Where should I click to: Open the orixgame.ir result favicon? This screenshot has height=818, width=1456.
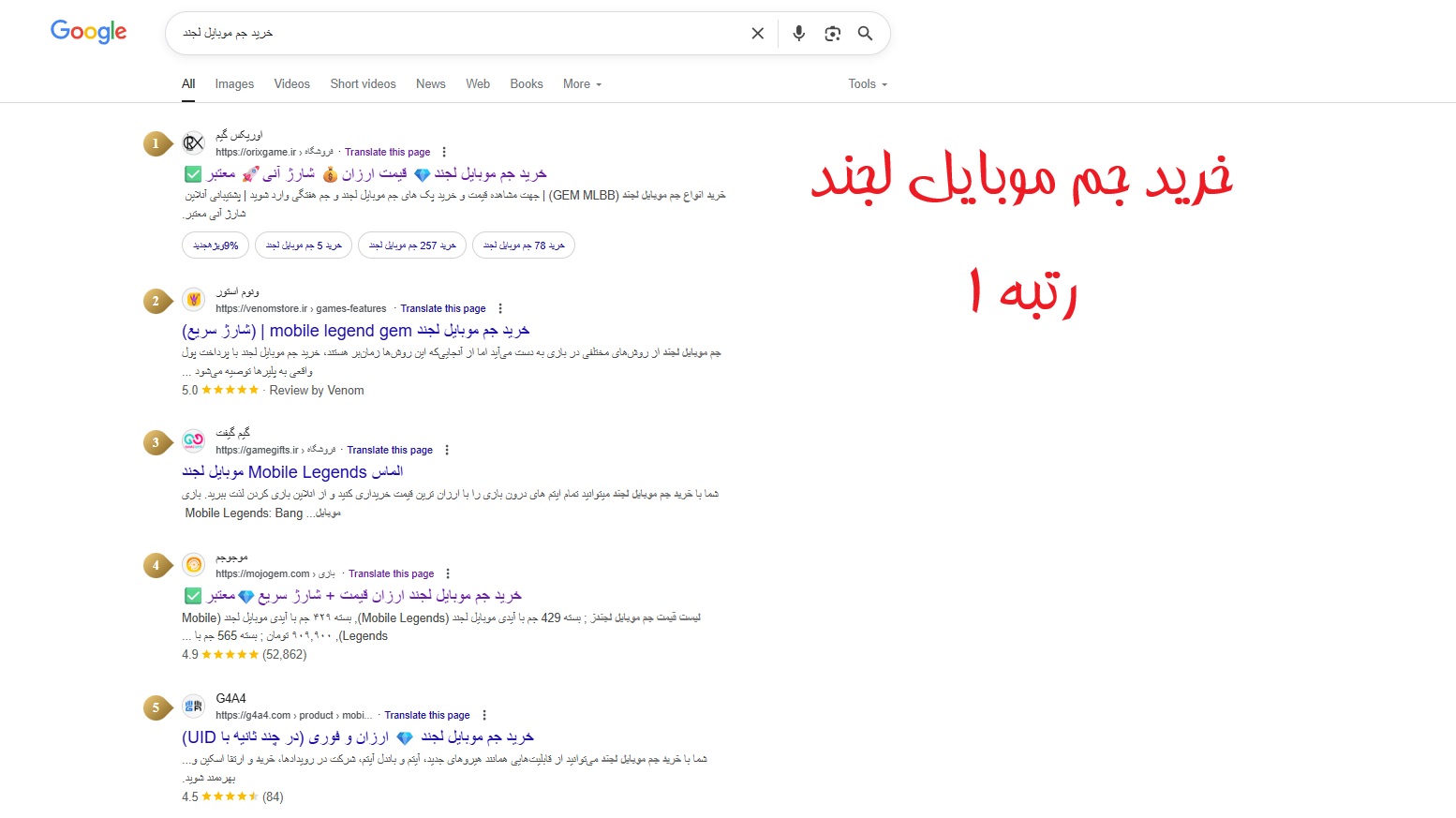193,143
